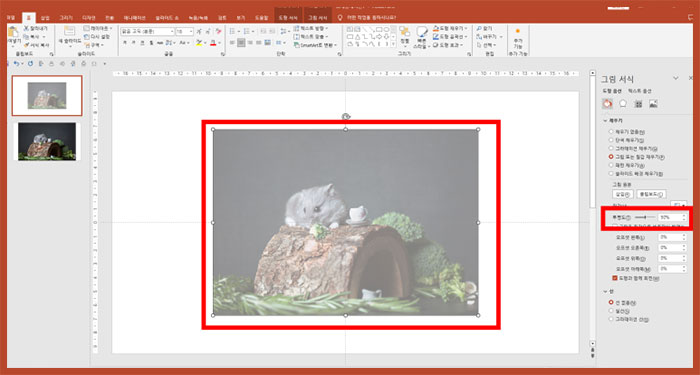Collapse the Fill (채우기) section
This screenshot has width=700, height=375.
point(605,121)
